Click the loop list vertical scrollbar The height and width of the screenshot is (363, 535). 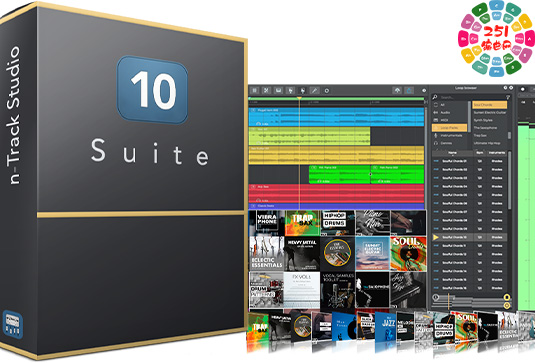pos(509,181)
